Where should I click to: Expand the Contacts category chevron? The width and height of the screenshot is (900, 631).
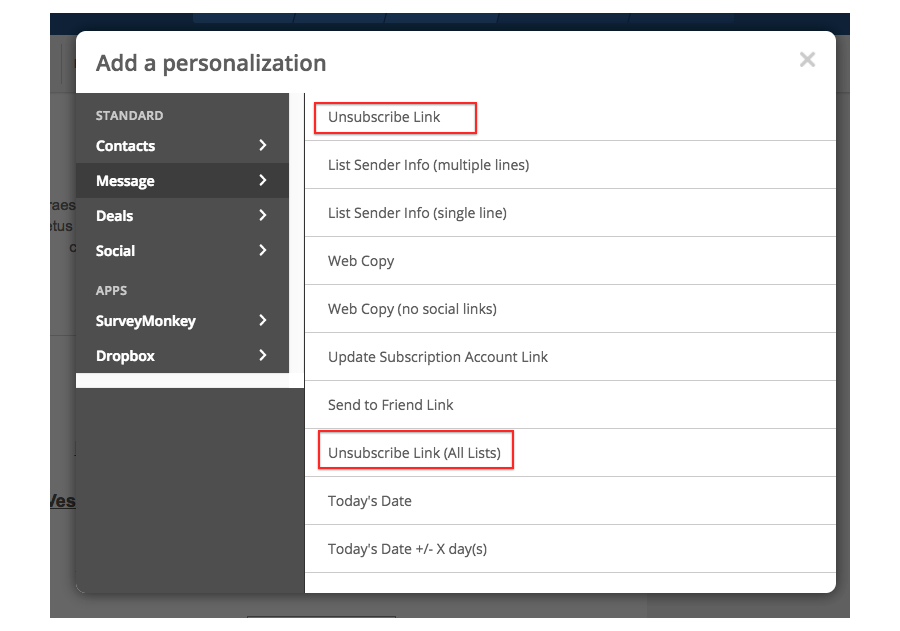tap(263, 146)
